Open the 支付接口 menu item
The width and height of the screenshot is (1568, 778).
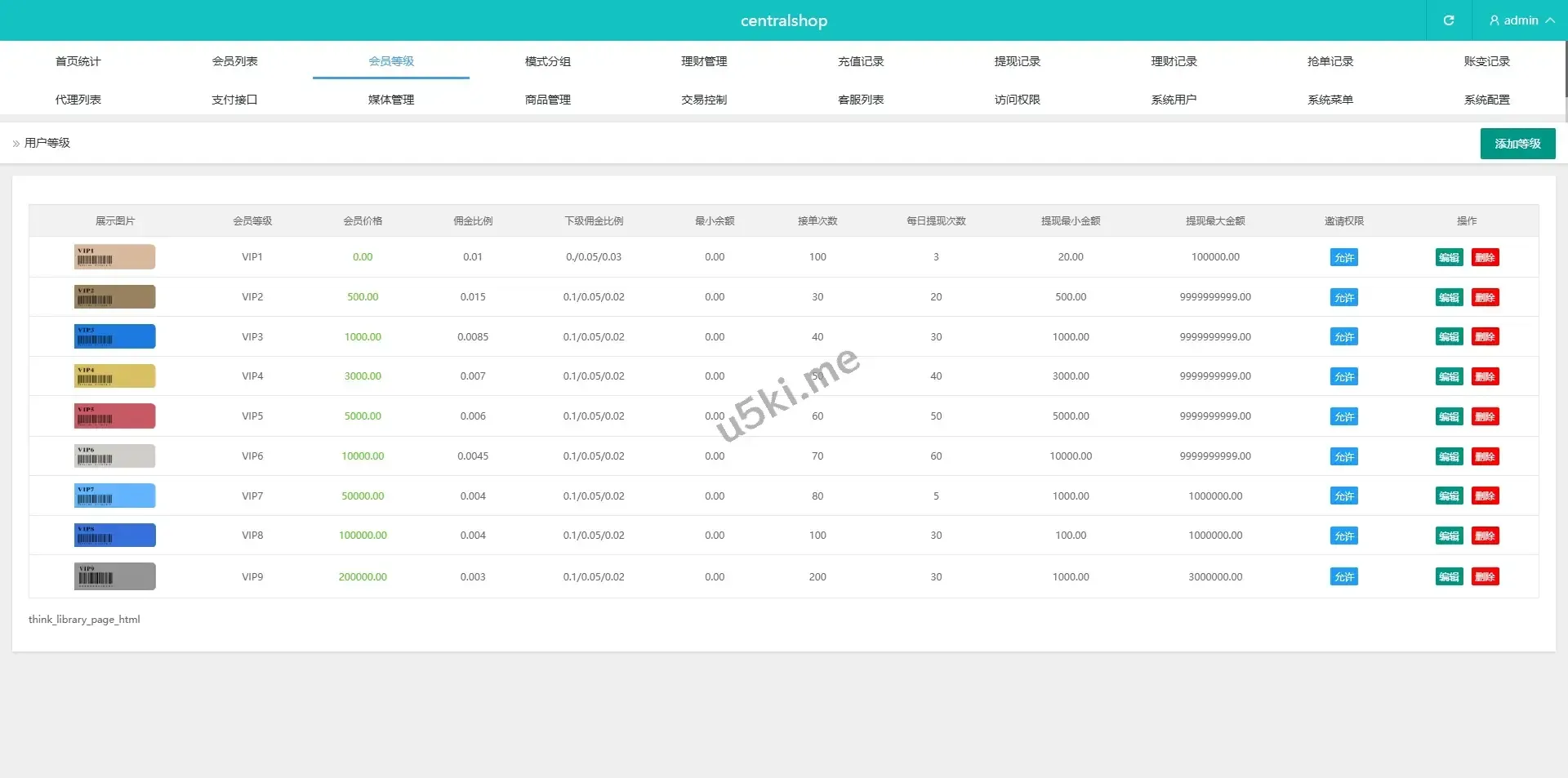point(234,100)
